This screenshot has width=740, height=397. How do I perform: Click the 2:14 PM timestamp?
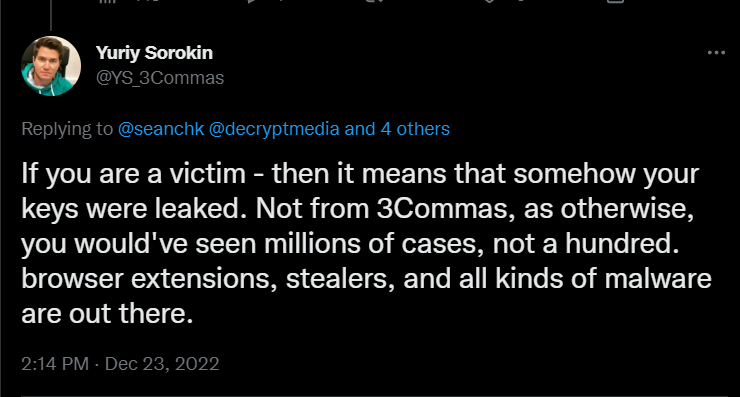click(55, 364)
